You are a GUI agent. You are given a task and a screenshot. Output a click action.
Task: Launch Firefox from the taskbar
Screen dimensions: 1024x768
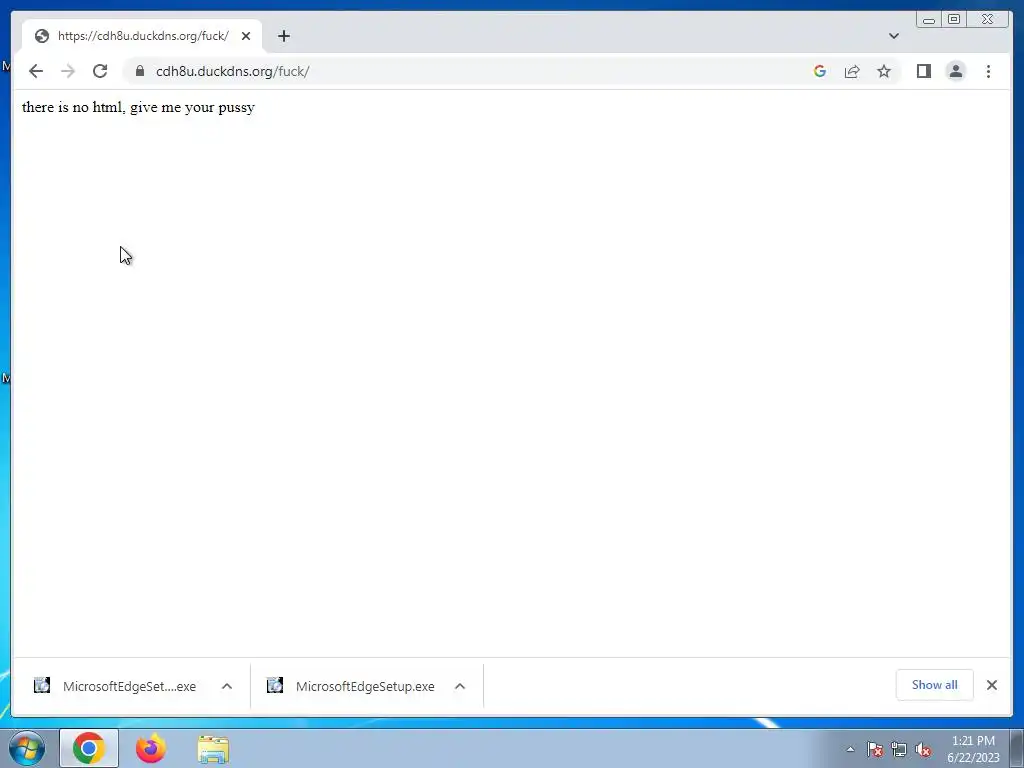pos(150,748)
